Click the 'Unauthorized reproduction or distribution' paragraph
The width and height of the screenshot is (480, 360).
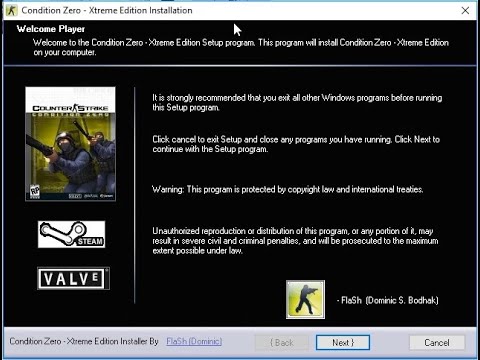tap(295, 241)
